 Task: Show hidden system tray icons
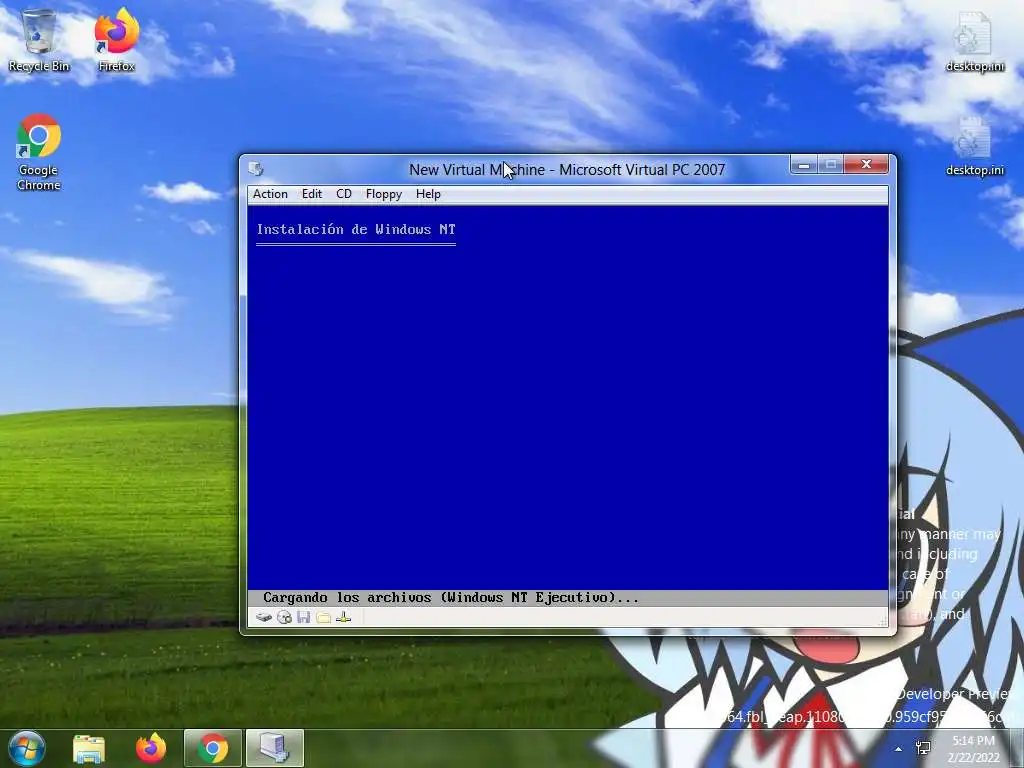click(x=899, y=749)
